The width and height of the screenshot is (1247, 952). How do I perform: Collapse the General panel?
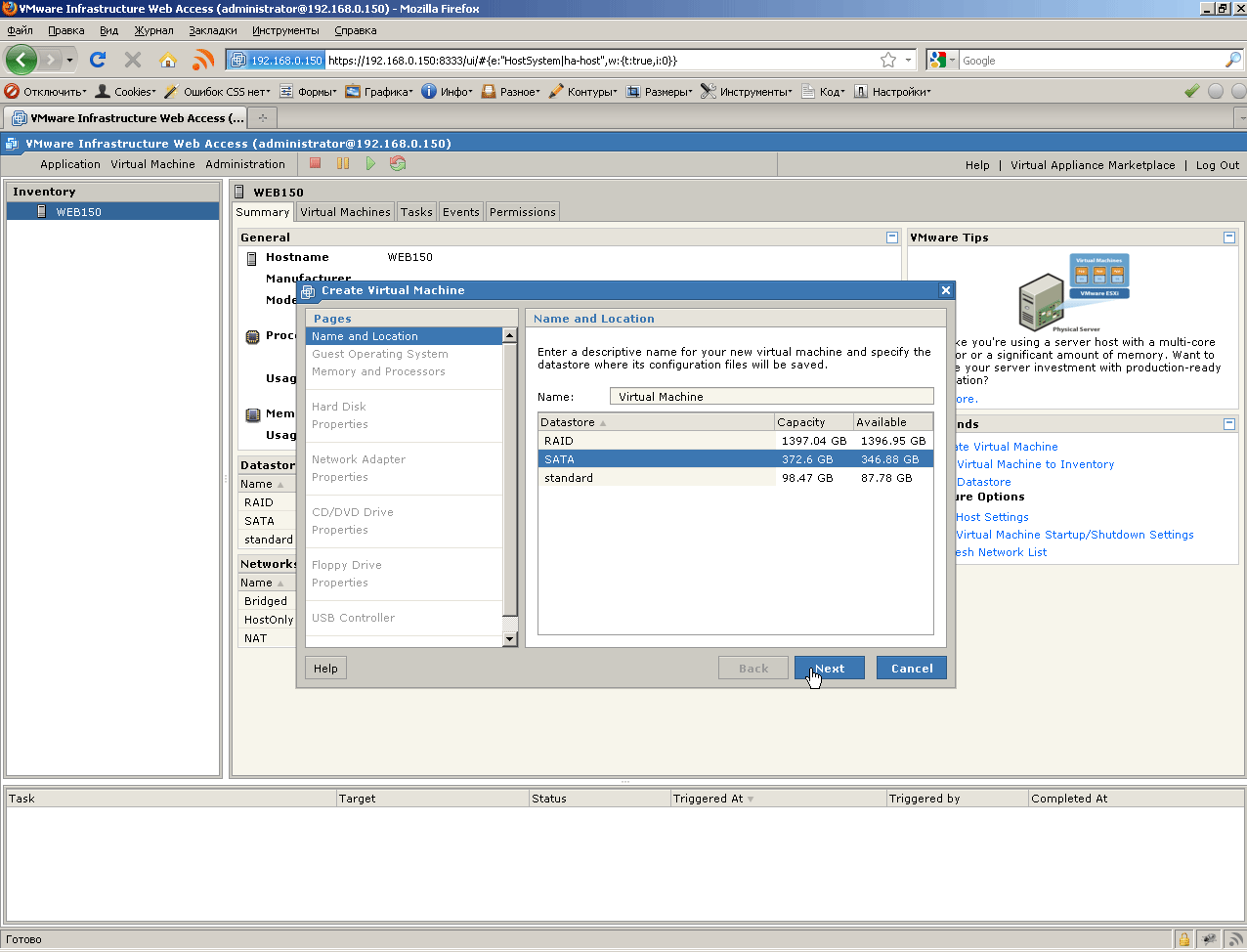[x=891, y=238]
